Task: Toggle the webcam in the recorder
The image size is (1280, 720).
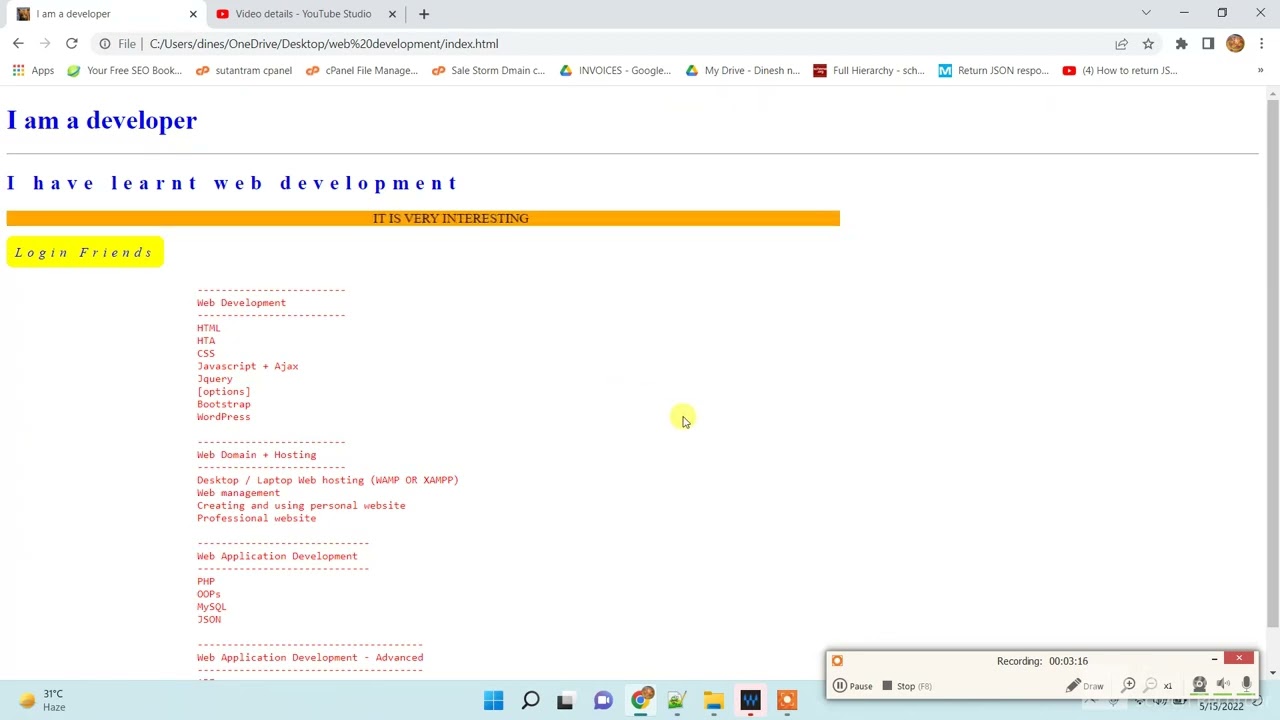Action: pyautogui.click(x=1199, y=685)
